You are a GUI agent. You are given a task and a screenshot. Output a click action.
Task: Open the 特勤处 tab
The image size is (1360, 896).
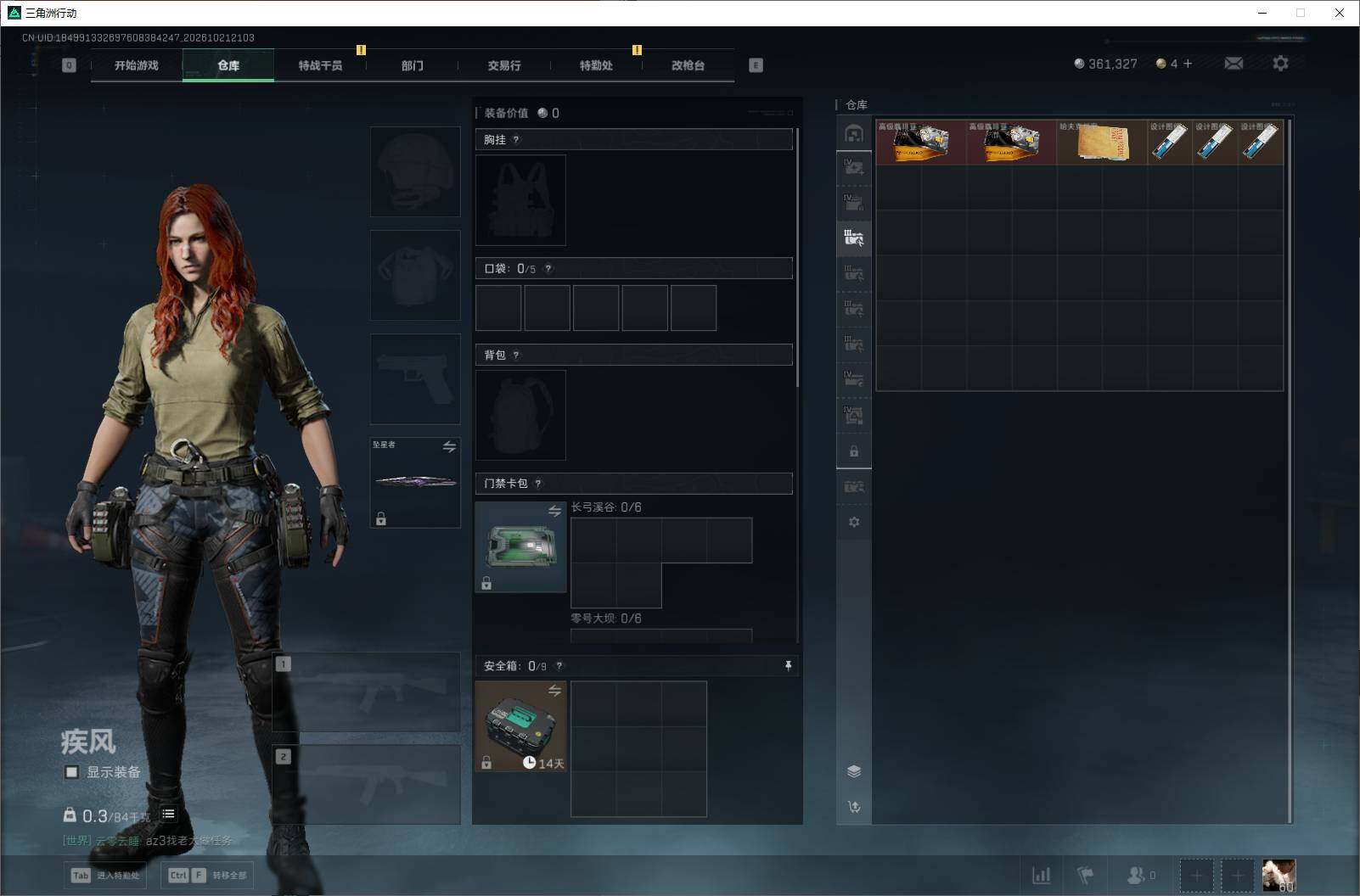pyautogui.click(x=596, y=65)
